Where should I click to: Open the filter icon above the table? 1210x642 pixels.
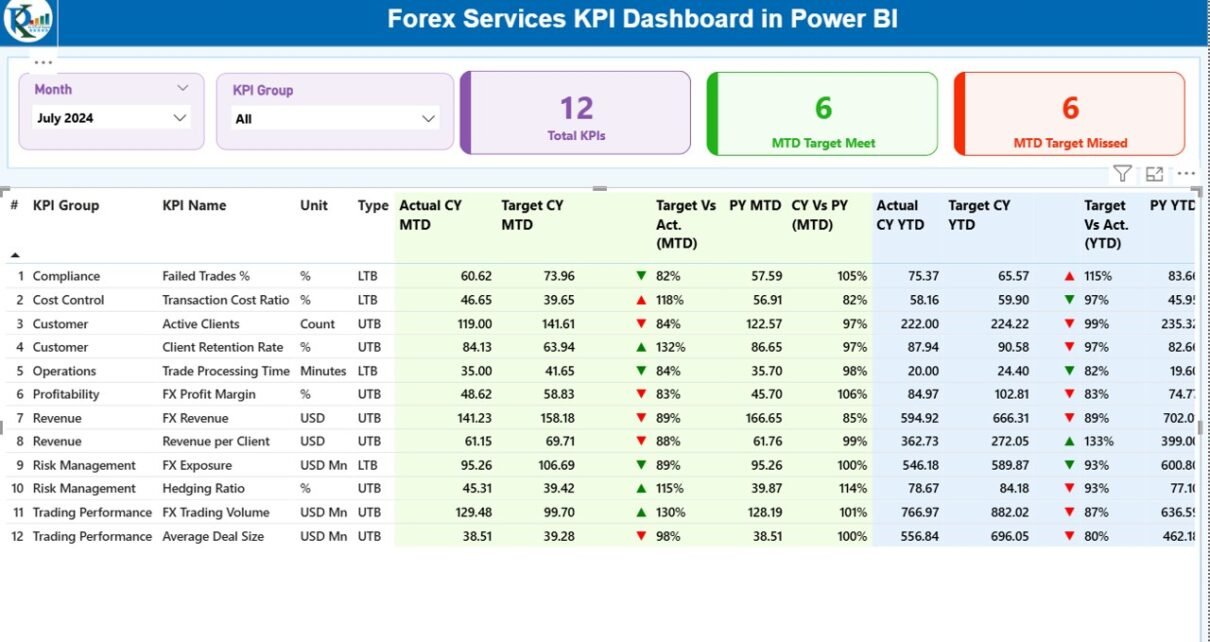(1123, 174)
